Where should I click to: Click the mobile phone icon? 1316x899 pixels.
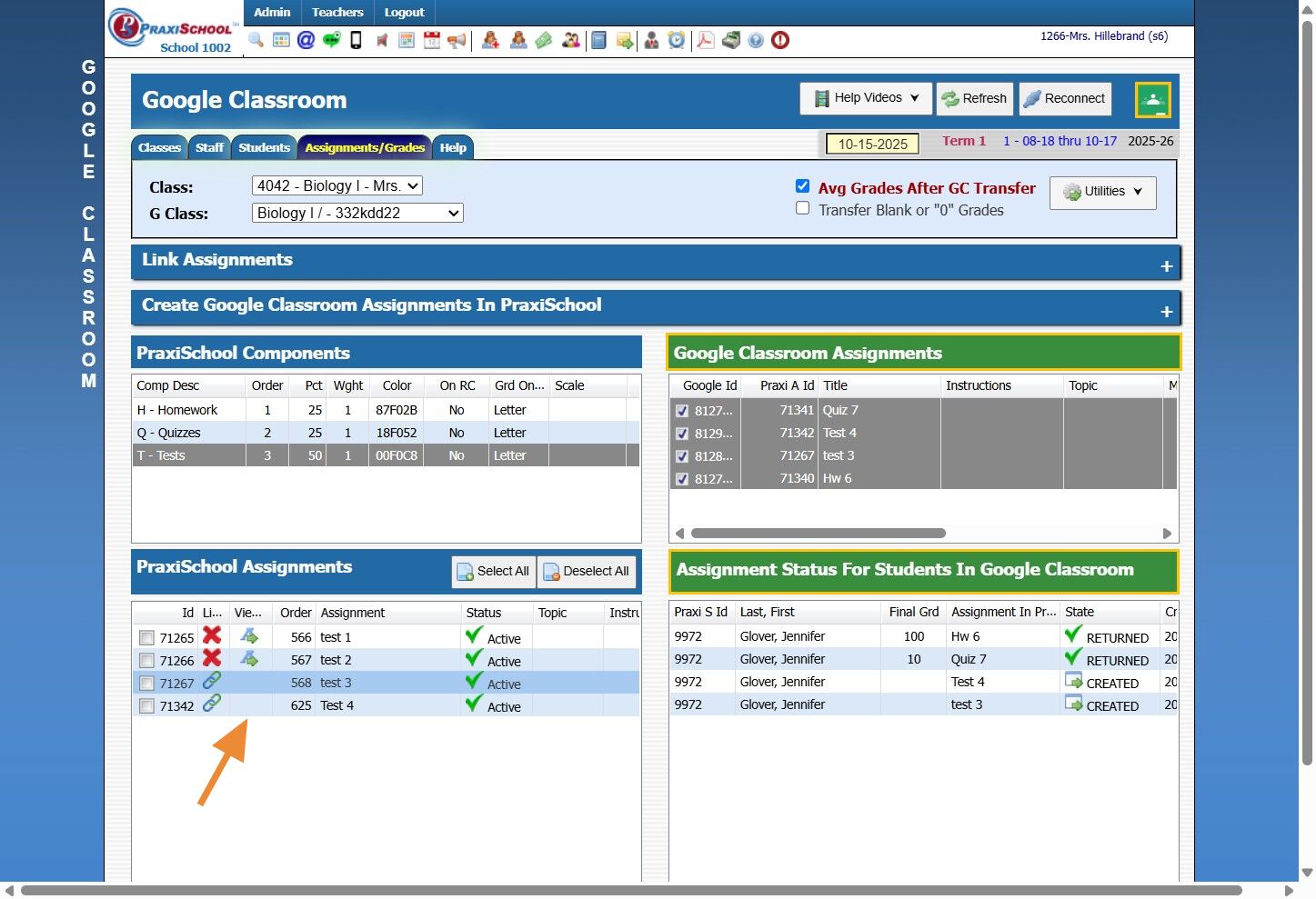tap(357, 40)
